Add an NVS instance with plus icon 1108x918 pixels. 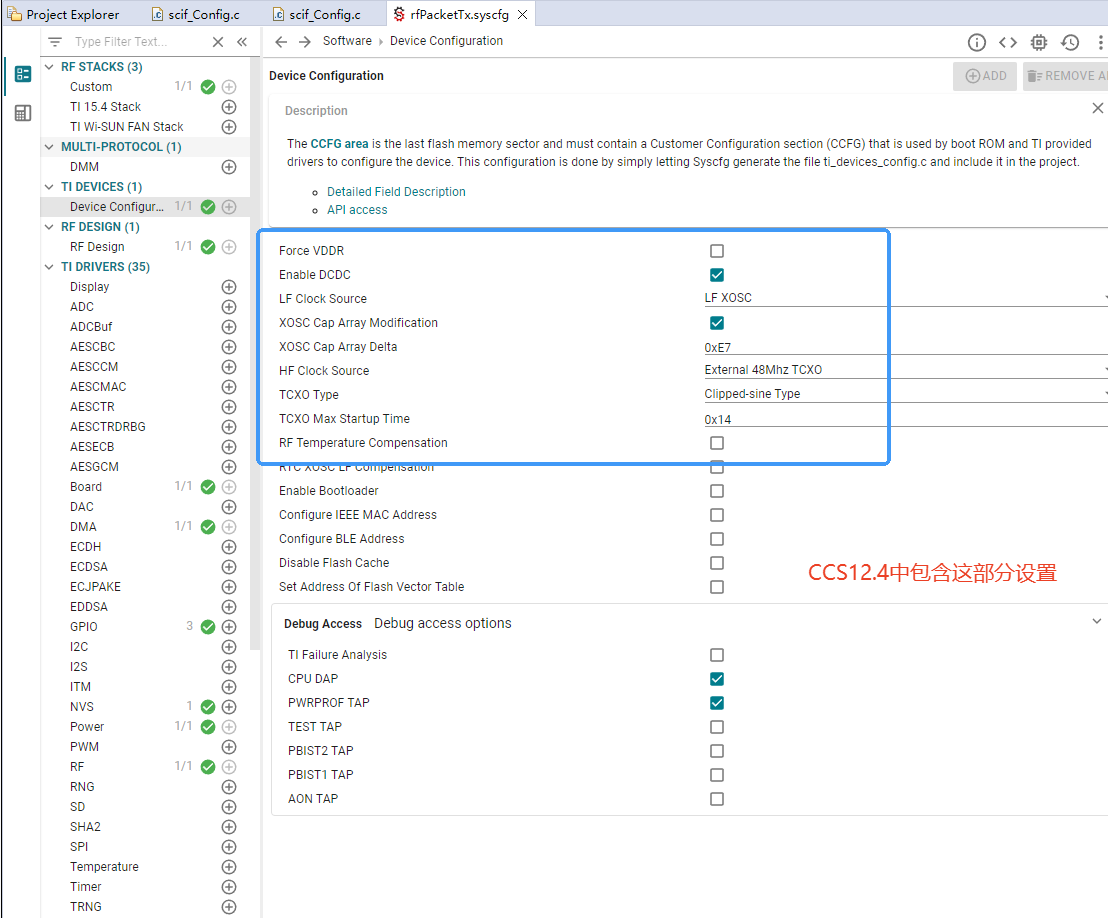(229, 707)
